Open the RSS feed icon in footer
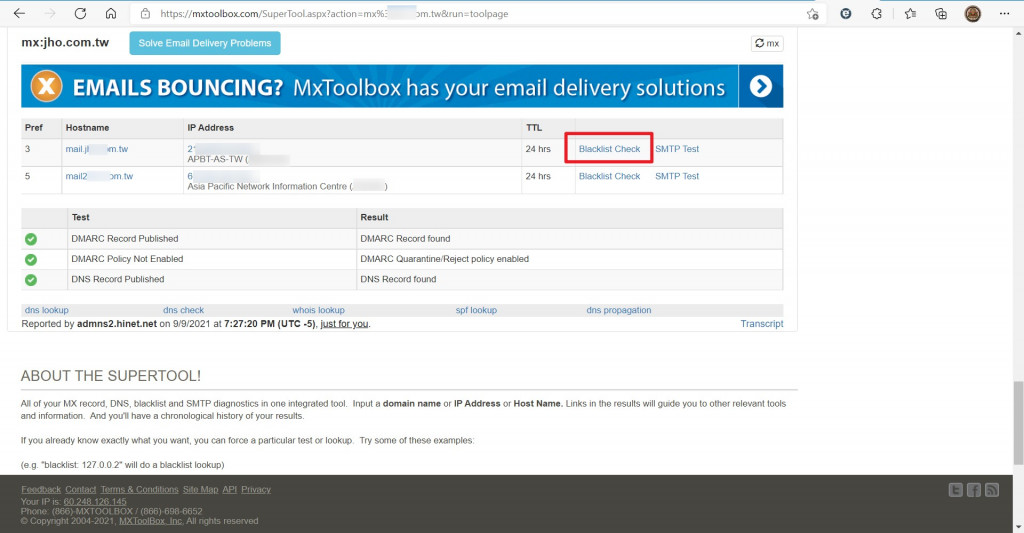Image resolution: width=1024 pixels, height=533 pixels. click(x=991, y=490)
